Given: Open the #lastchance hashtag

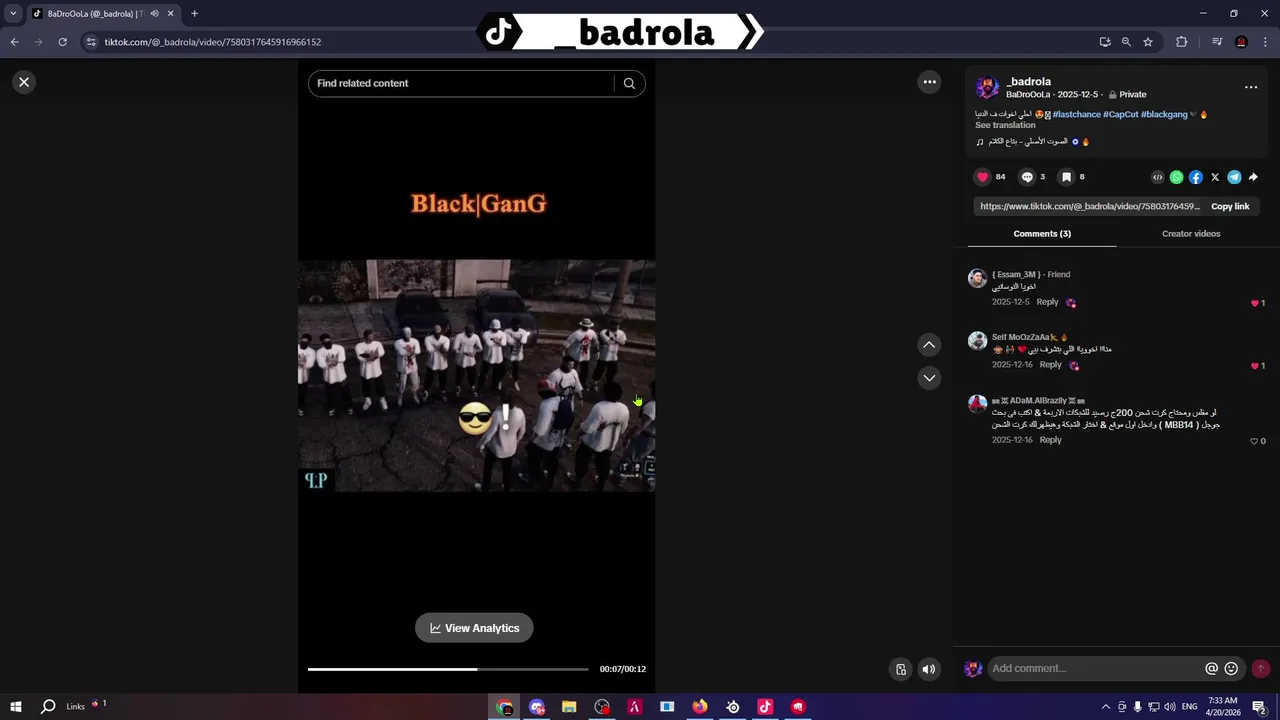Looking at the screenshot, I should pos(1076,114).
